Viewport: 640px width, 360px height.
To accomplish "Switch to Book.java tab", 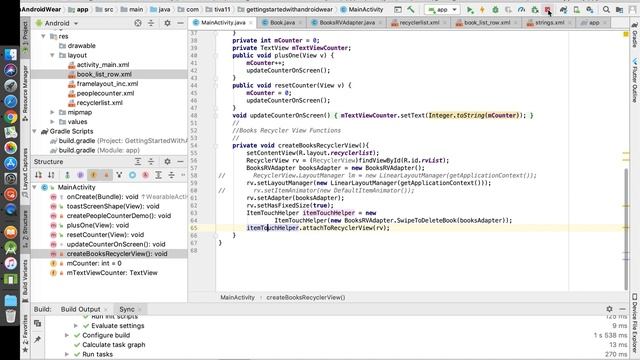I will click(282, 22).
